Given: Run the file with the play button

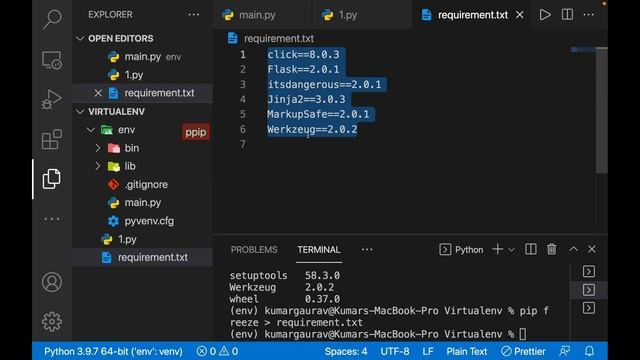Looking at the screenshot, I should pyautogui.click(x=545, y=15).
